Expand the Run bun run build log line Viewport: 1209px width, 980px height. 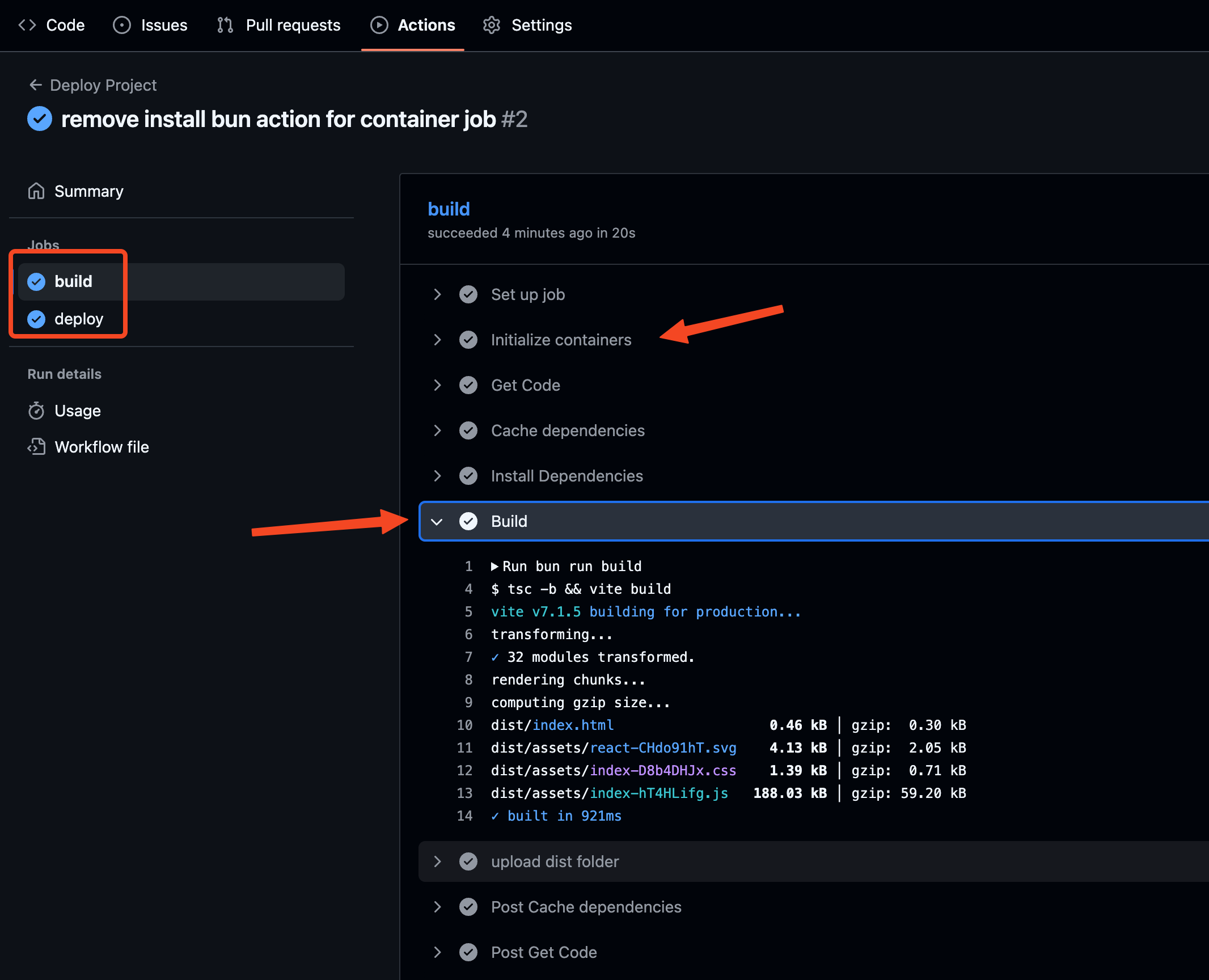click(494, 567)
